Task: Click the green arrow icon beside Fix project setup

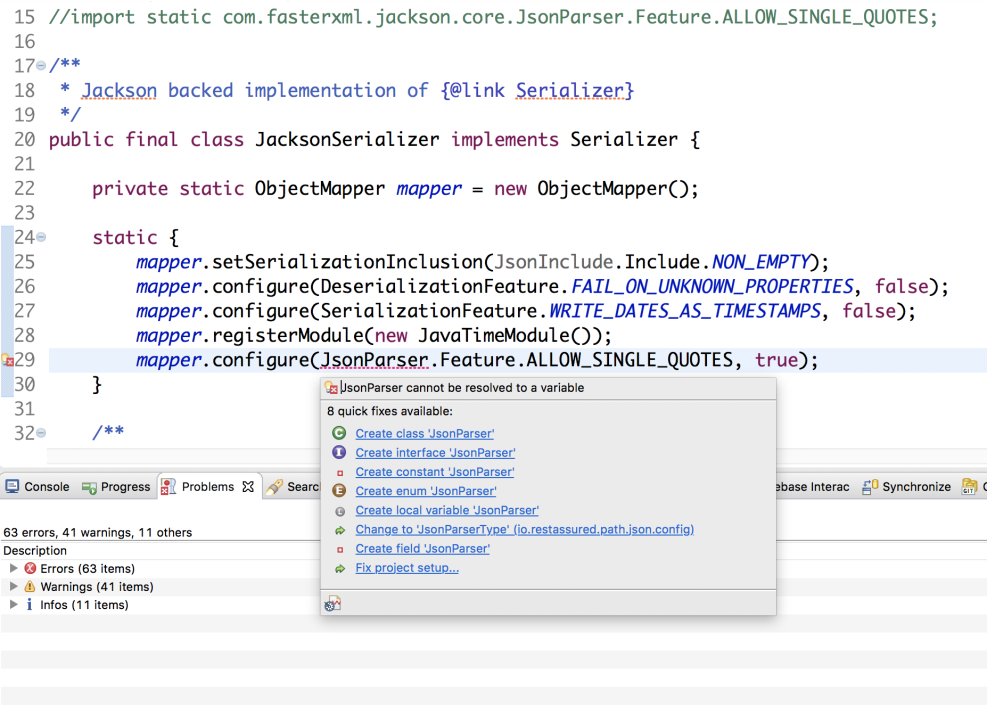Action: coord(340,569)
